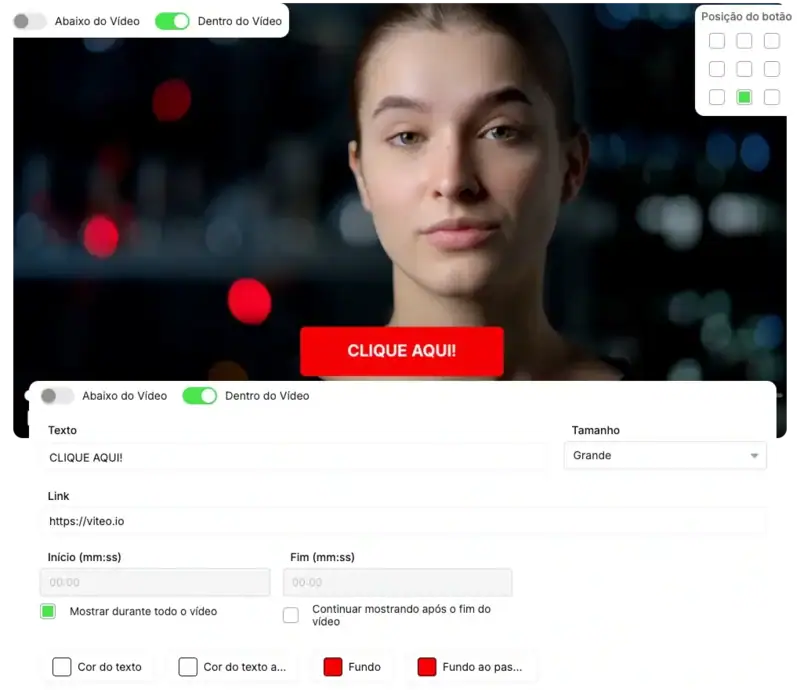800x692 pixels.
Task: Select top-center button position box
Action: pos(744,41)
